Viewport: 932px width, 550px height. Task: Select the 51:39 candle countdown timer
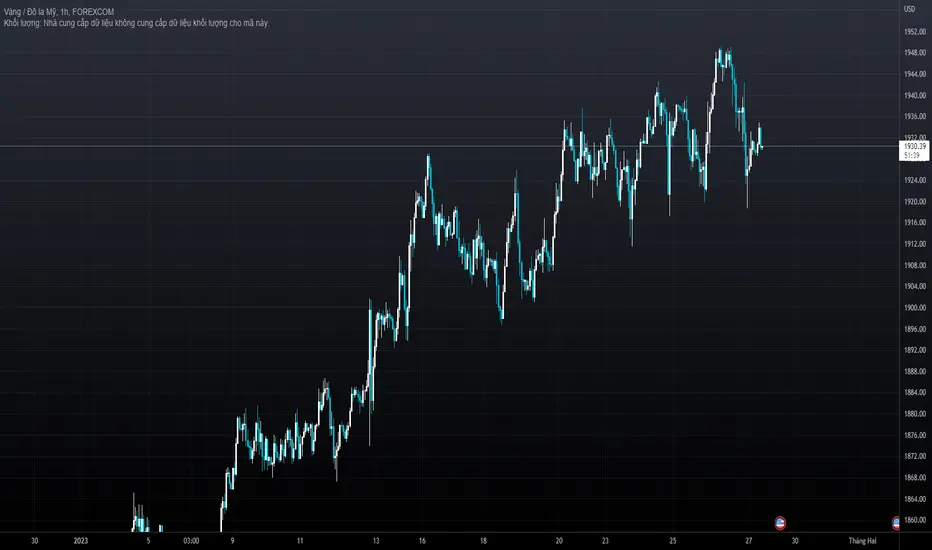coord(912,155)
